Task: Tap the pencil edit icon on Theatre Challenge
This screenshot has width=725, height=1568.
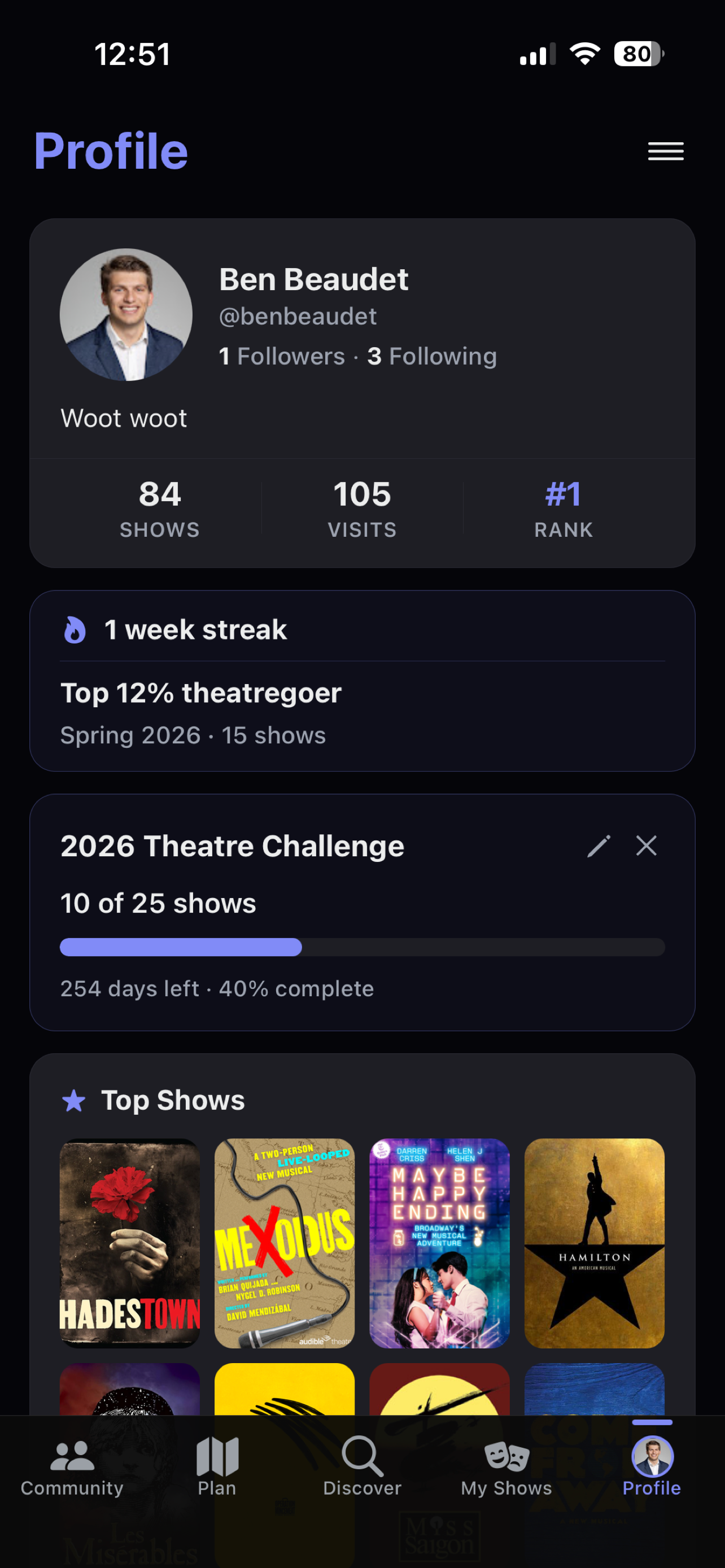Action: point(599,846)
